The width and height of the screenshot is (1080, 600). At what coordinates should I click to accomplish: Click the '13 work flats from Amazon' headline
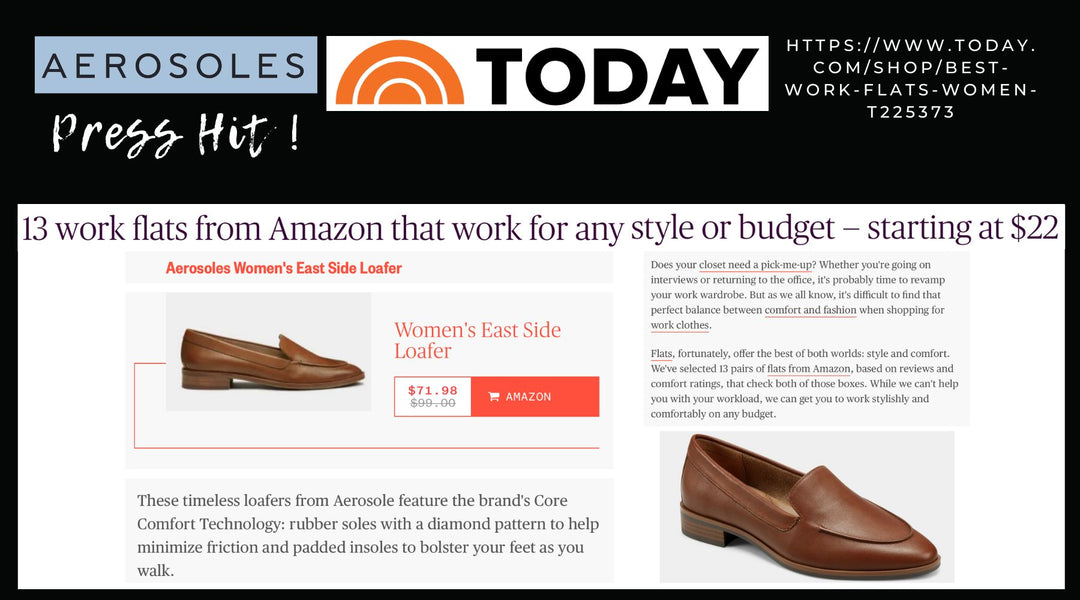click(x=540, y=228)
